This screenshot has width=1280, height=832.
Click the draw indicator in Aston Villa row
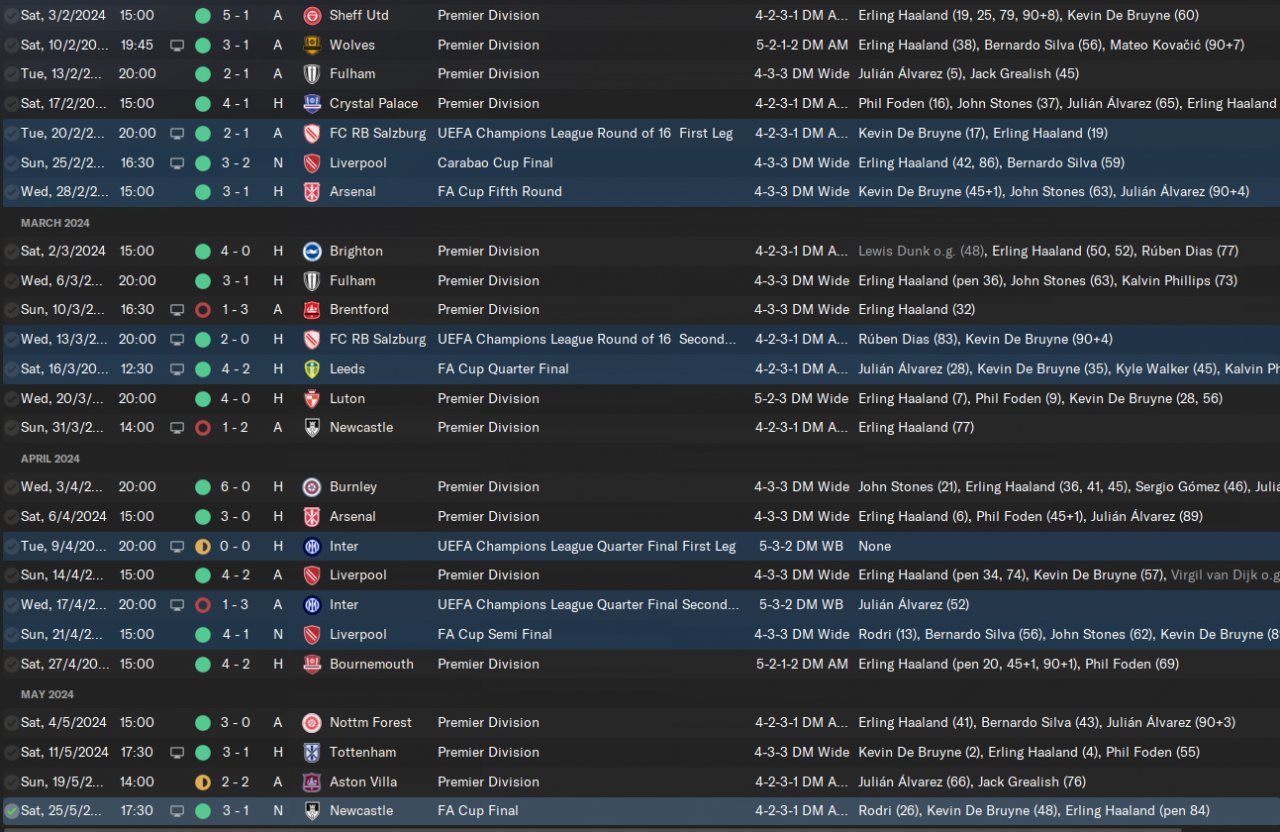[203, 782]
